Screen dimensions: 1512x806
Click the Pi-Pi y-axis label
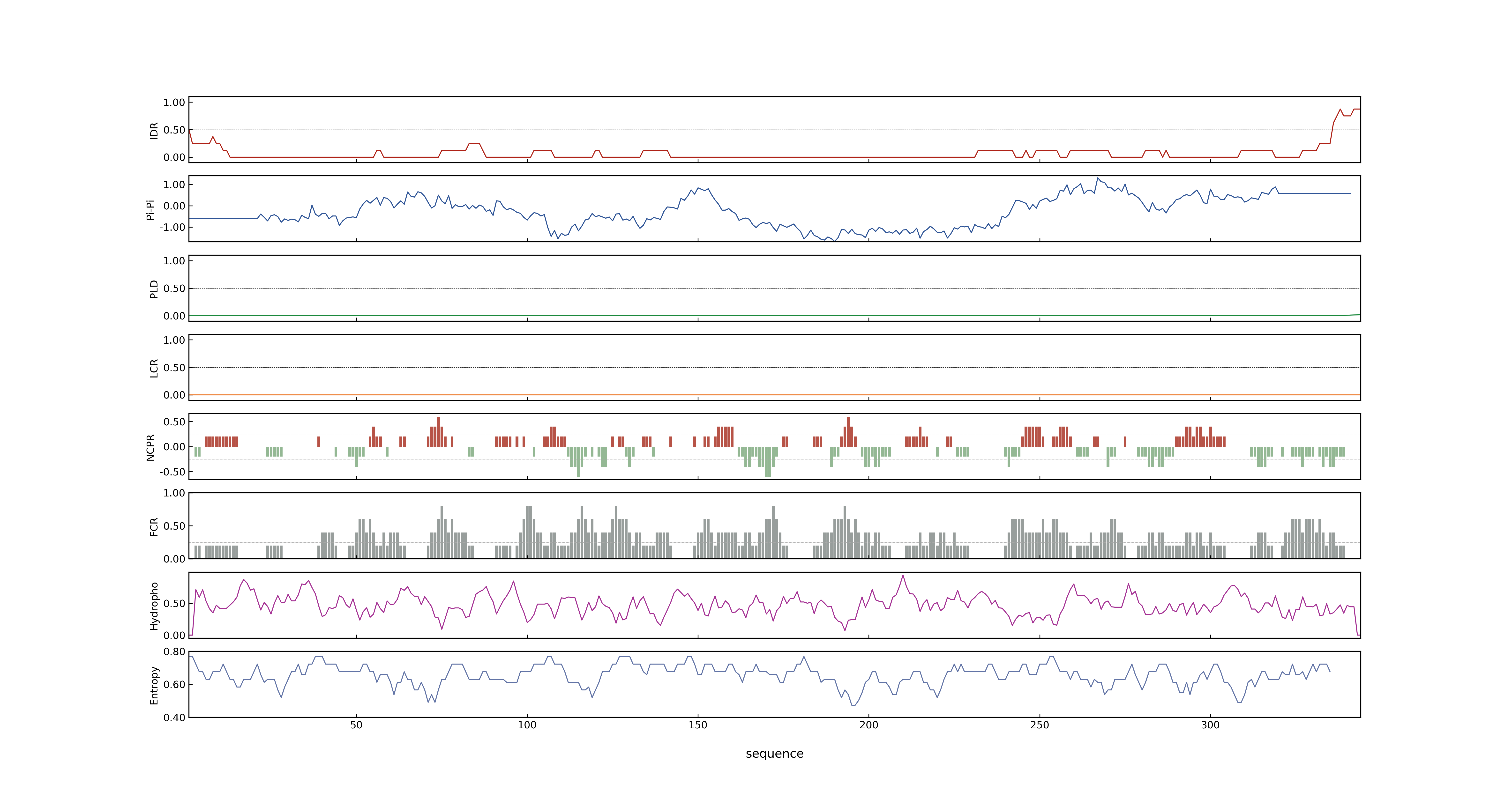click(150, 209)
